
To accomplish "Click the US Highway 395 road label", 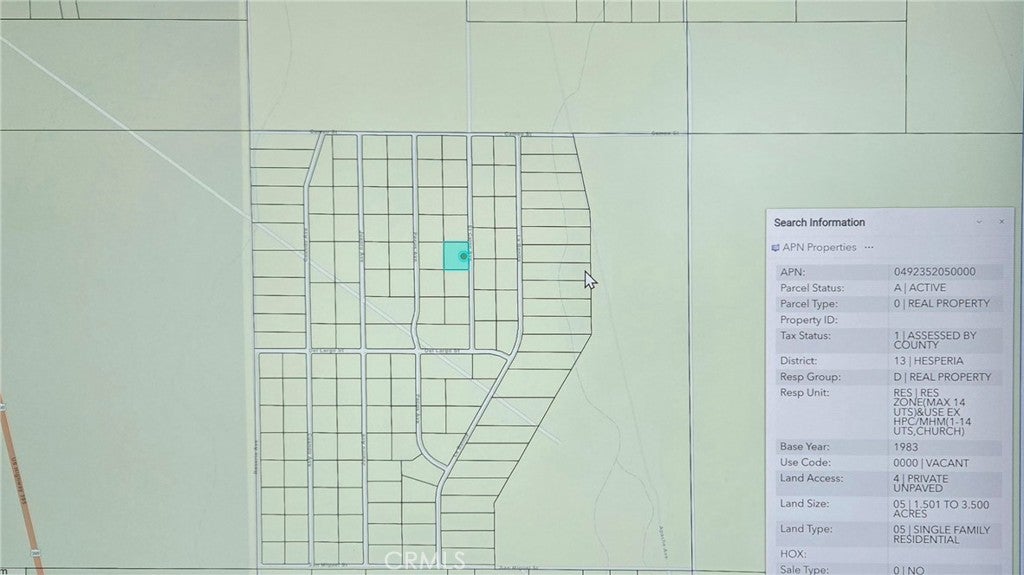I will [x=20, y=482].
